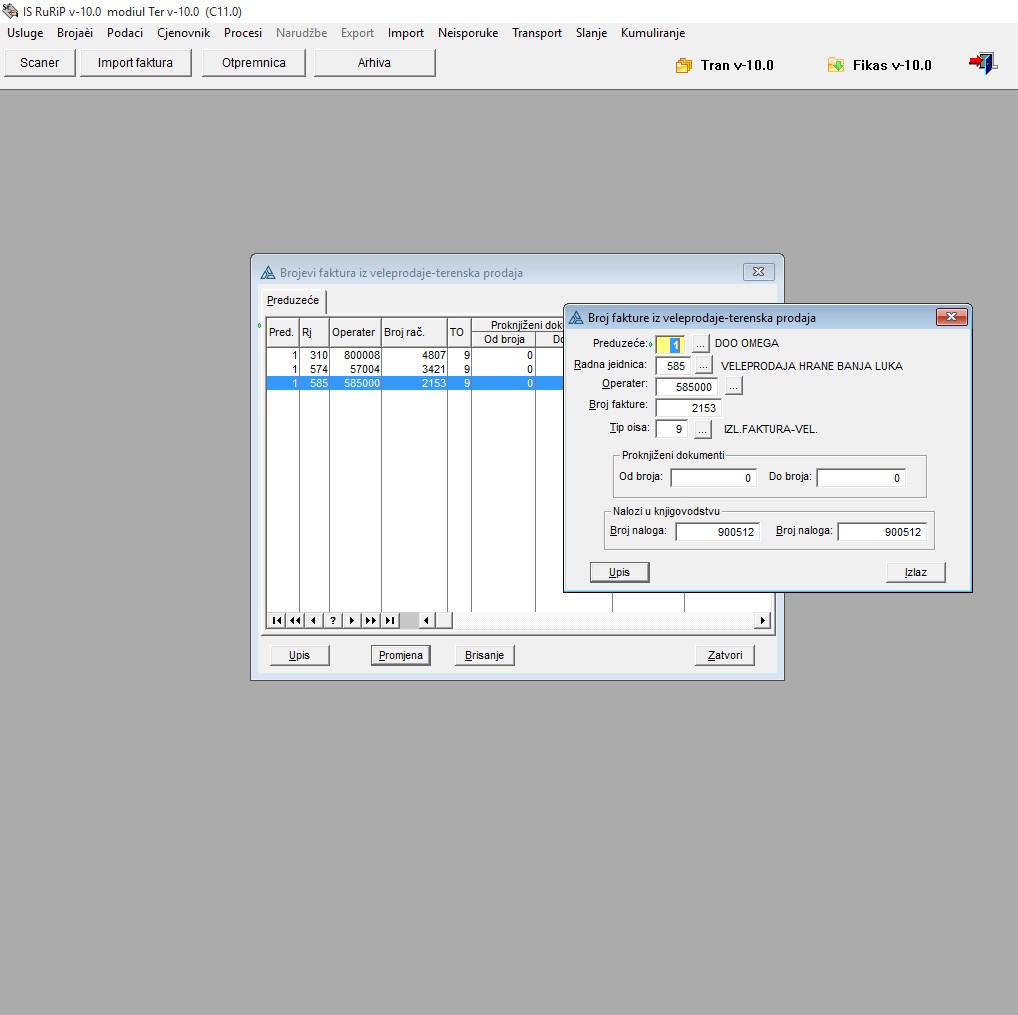Click the exit door icon in toolbar
This screenshot has height=1015, width=1018.
(982, 64)
